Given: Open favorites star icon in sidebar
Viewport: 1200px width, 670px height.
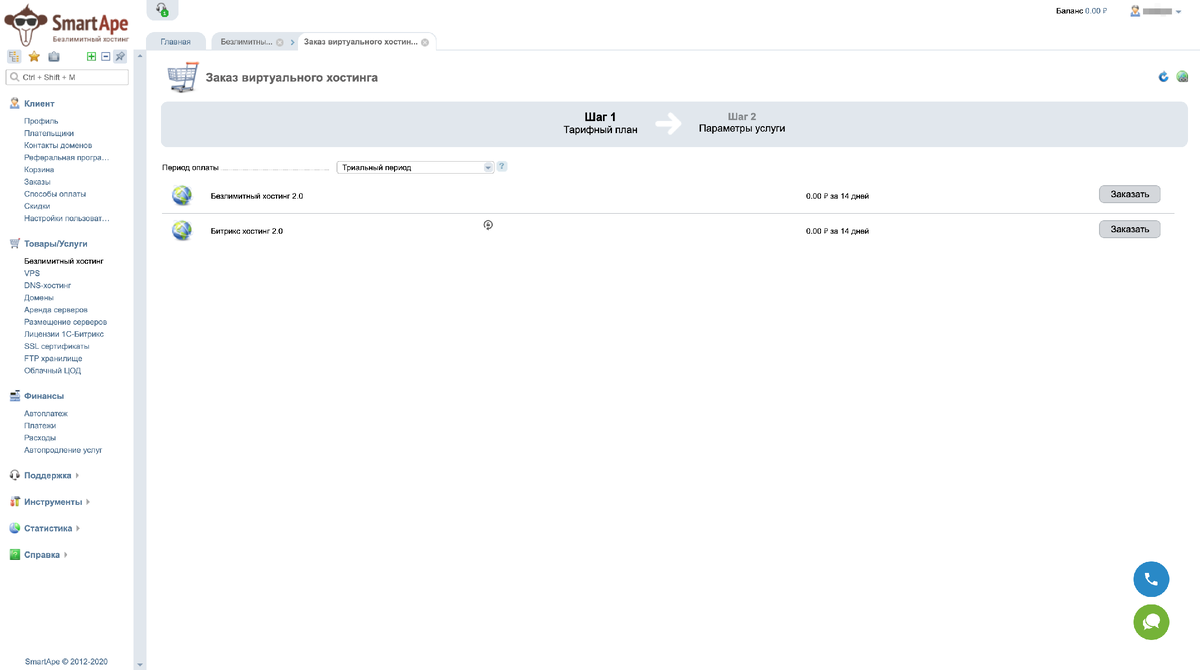Looking at the screenshot, I should point(34,57).
